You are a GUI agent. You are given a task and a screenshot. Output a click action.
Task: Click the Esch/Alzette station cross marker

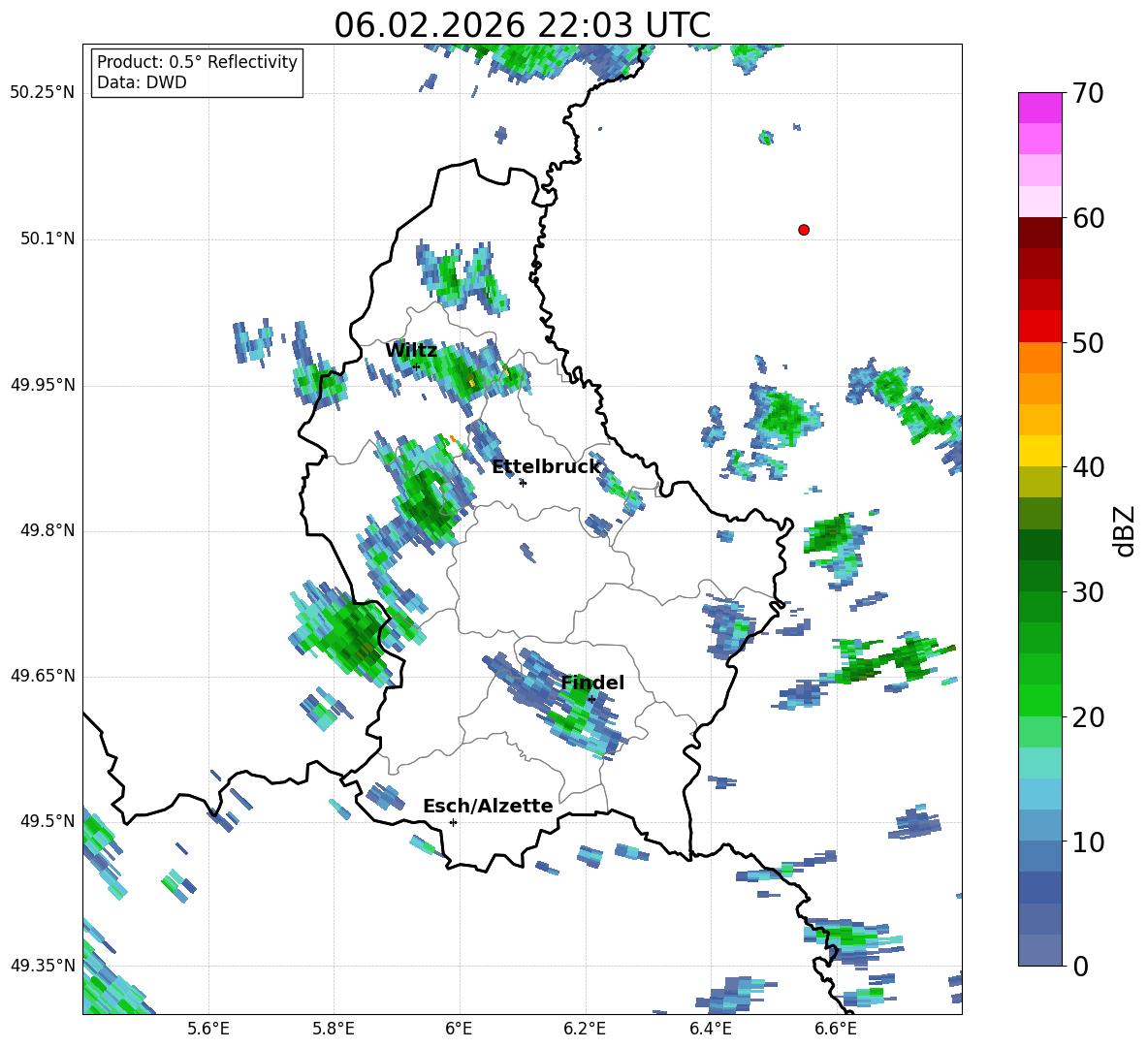(x=453, y=822)
